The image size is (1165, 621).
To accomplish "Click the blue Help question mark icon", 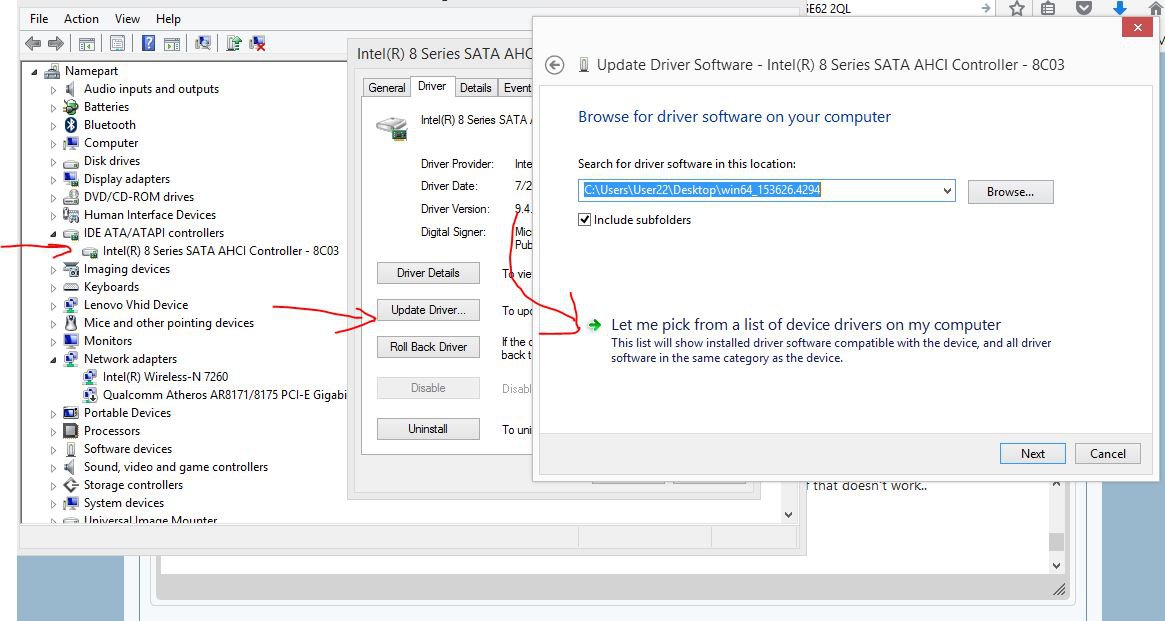I will click(x=149, y=43).
